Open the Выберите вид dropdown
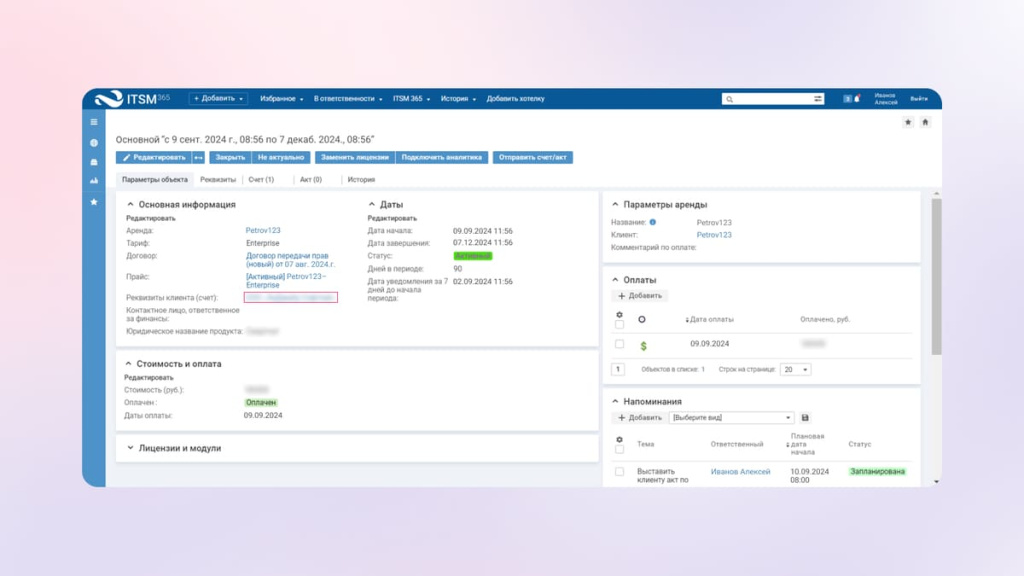The image size is (1024, 576). pos(732,417)
